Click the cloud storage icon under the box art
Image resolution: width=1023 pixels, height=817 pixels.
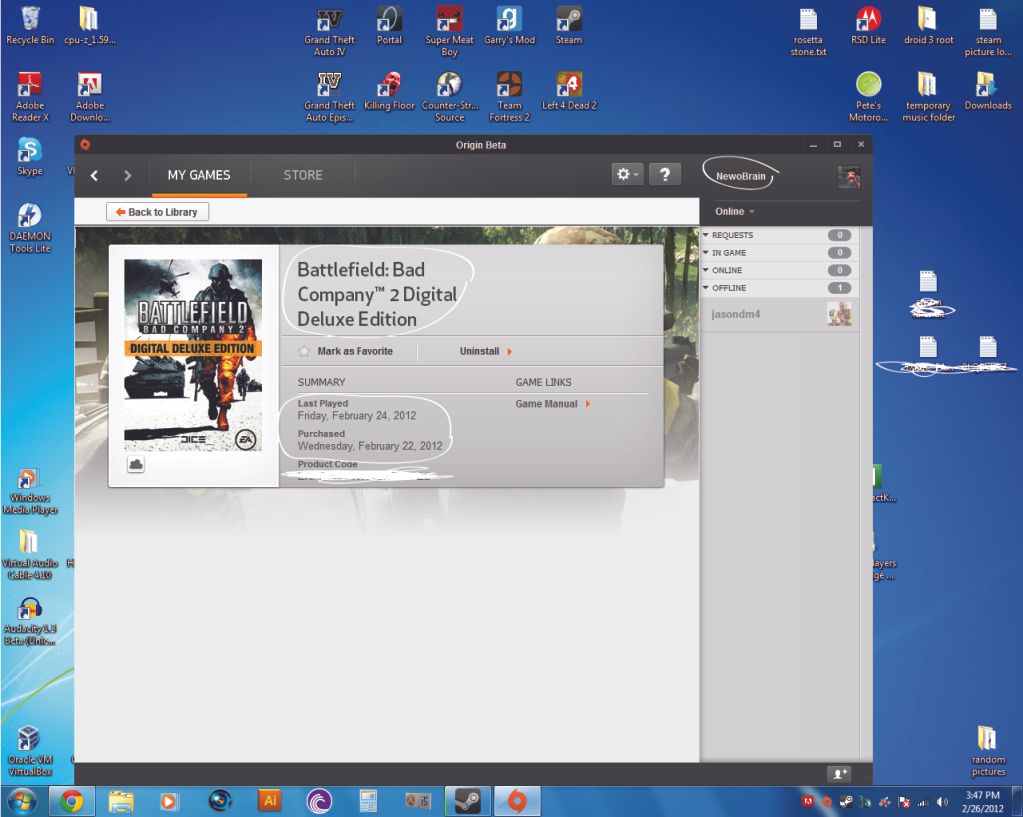tap(136, 465)
